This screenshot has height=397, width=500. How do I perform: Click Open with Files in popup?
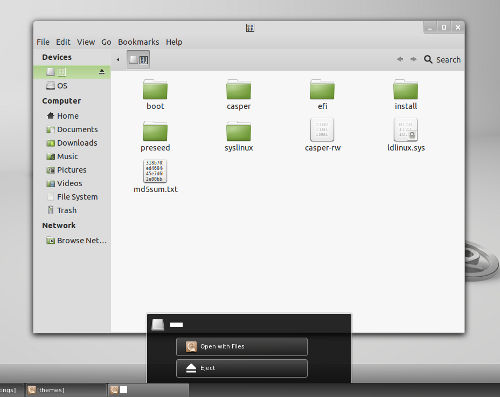[x=242, y=347]
